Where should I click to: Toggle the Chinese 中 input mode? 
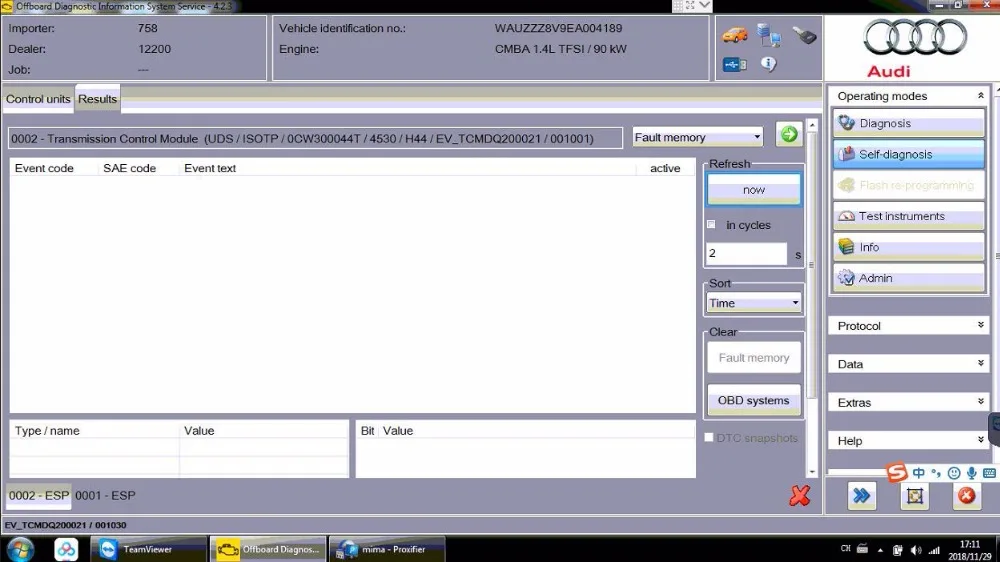[918, 473]
